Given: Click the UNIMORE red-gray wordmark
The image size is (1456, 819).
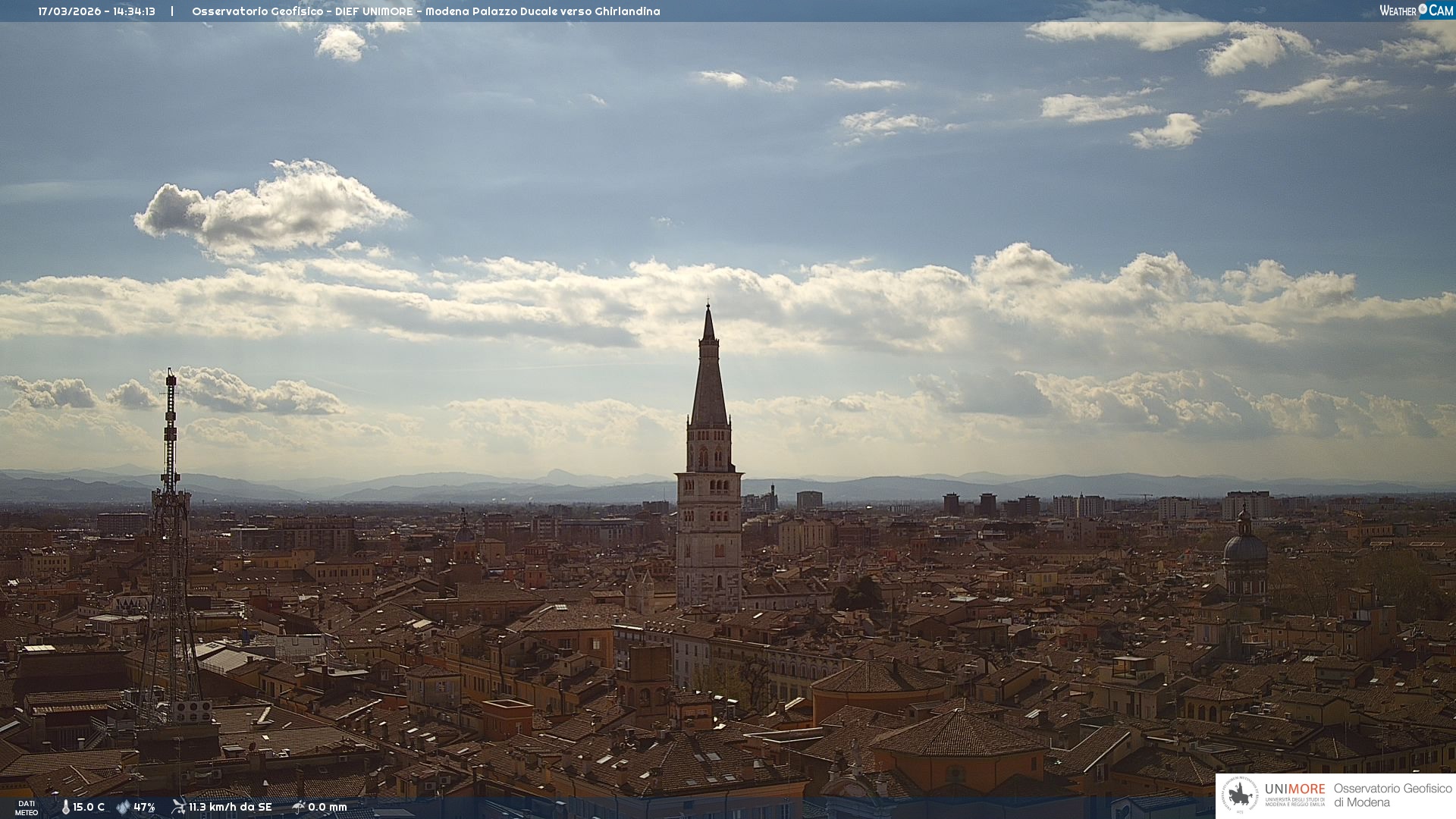Looking at the screenshot, I should [x=1294, y=789].
